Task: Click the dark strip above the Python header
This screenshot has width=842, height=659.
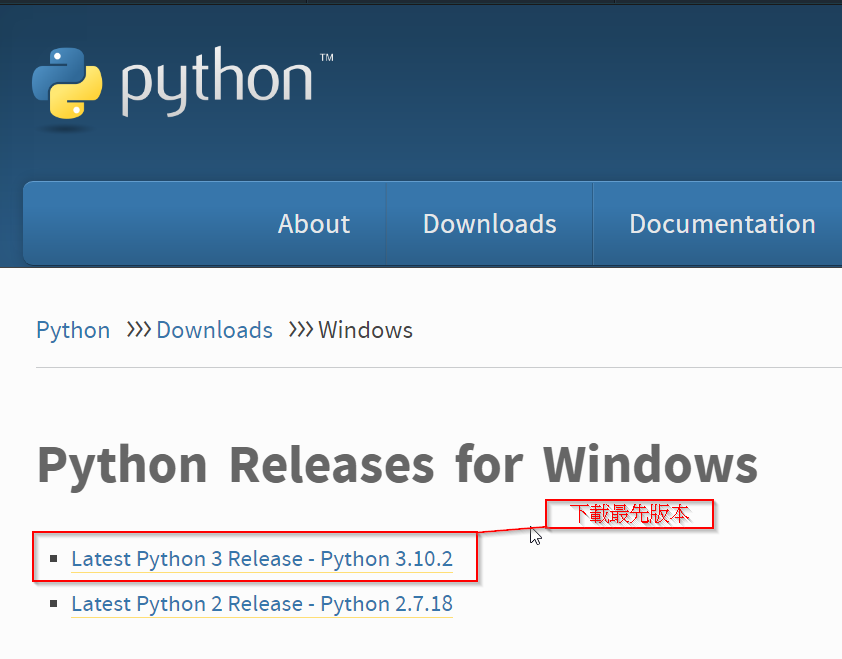Action: tap(420, 3)
